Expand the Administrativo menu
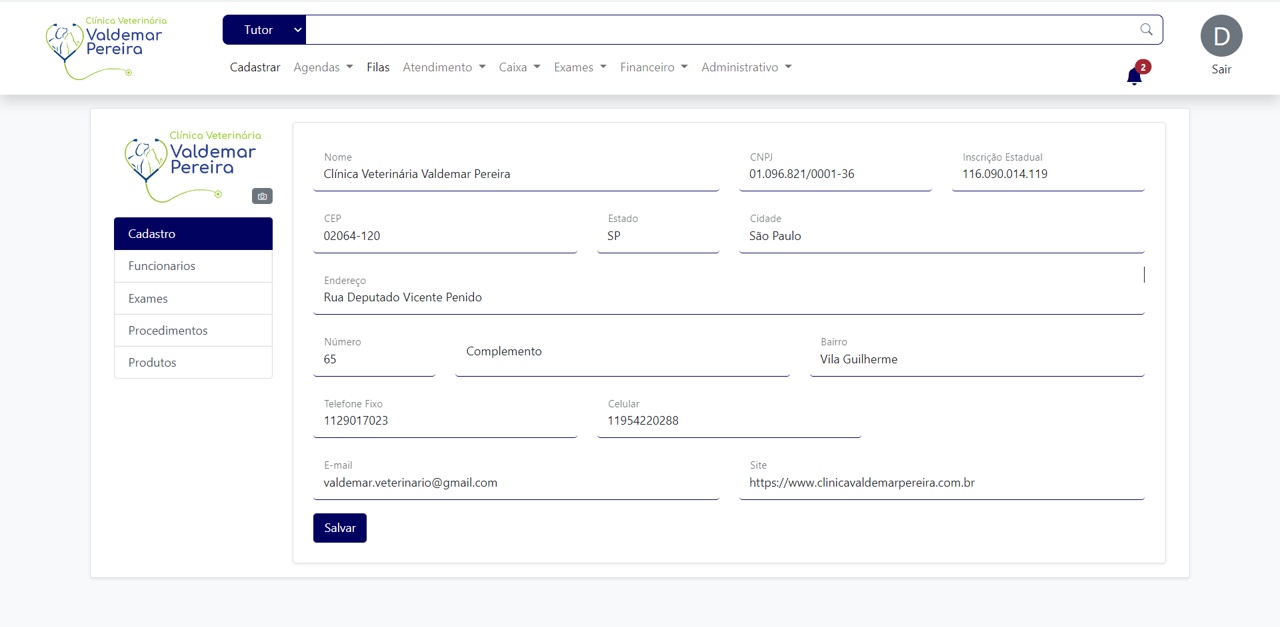 [747, 67]
